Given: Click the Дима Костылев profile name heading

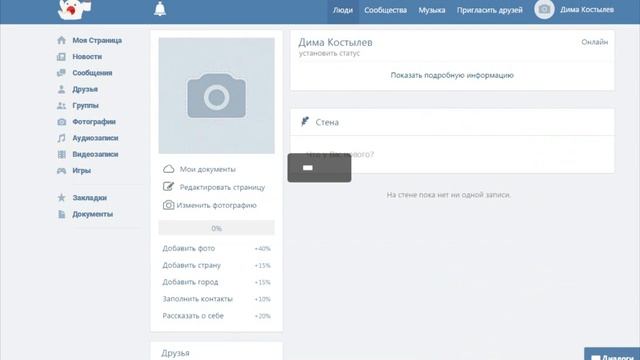Looking at the screenshot, I should pyautogui.click(x=335, y=42).
